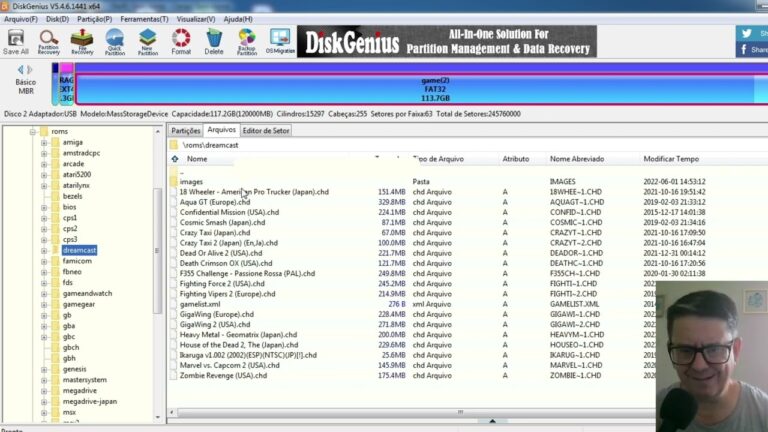Tick checkbox for Confidential Mission (USA).chd
The width and height of the screenshot is (768, 432).
coord(173,213)
